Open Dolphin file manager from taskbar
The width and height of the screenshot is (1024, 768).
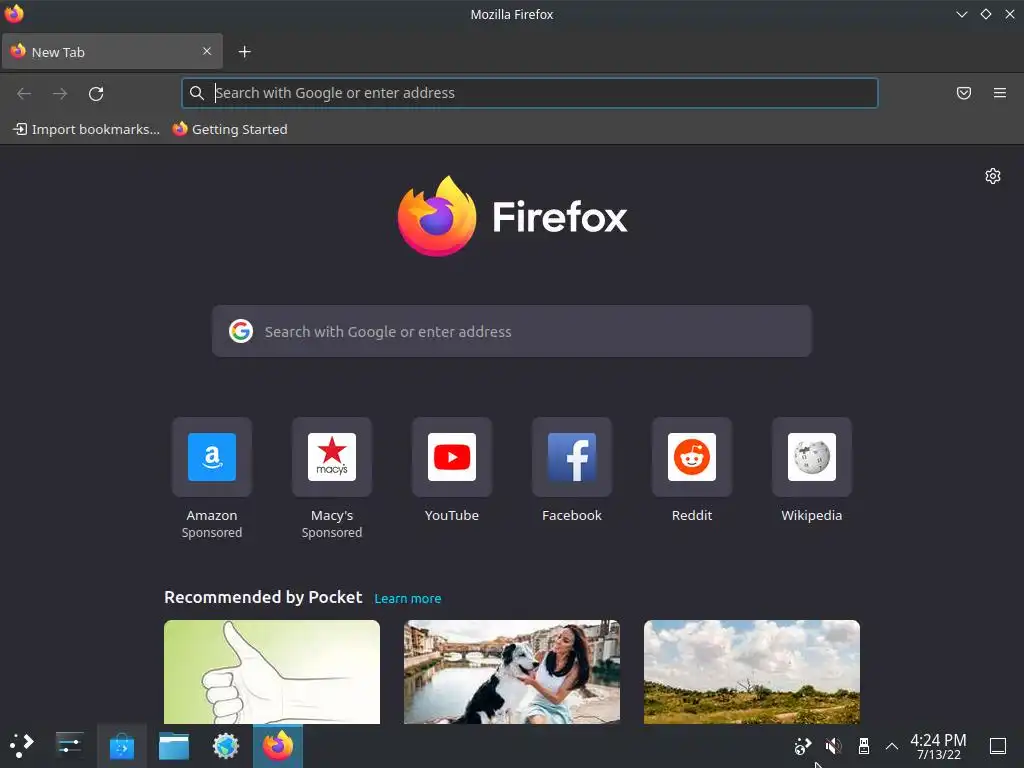click(174, 746)
